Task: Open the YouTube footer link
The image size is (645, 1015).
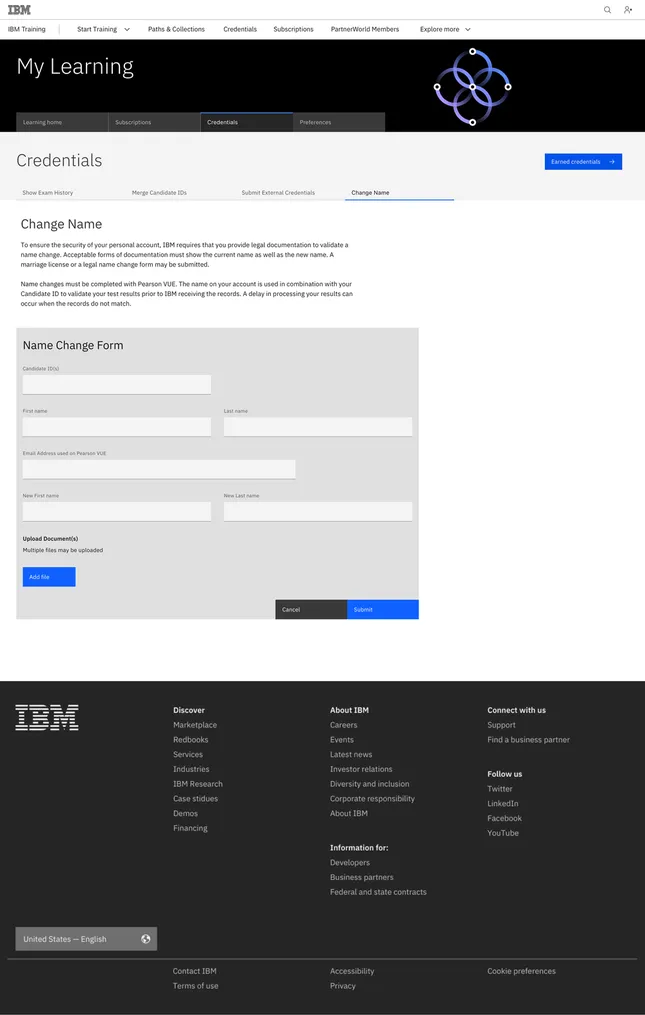Action: pos(503,833)
